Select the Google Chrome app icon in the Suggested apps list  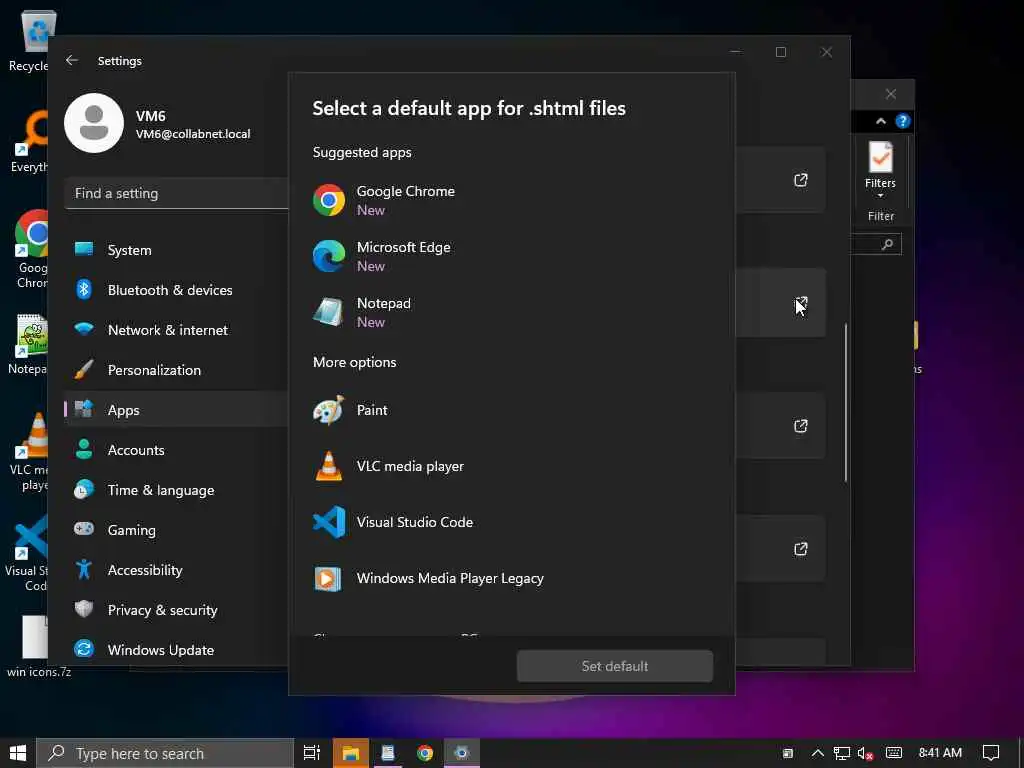pos(328,200)
